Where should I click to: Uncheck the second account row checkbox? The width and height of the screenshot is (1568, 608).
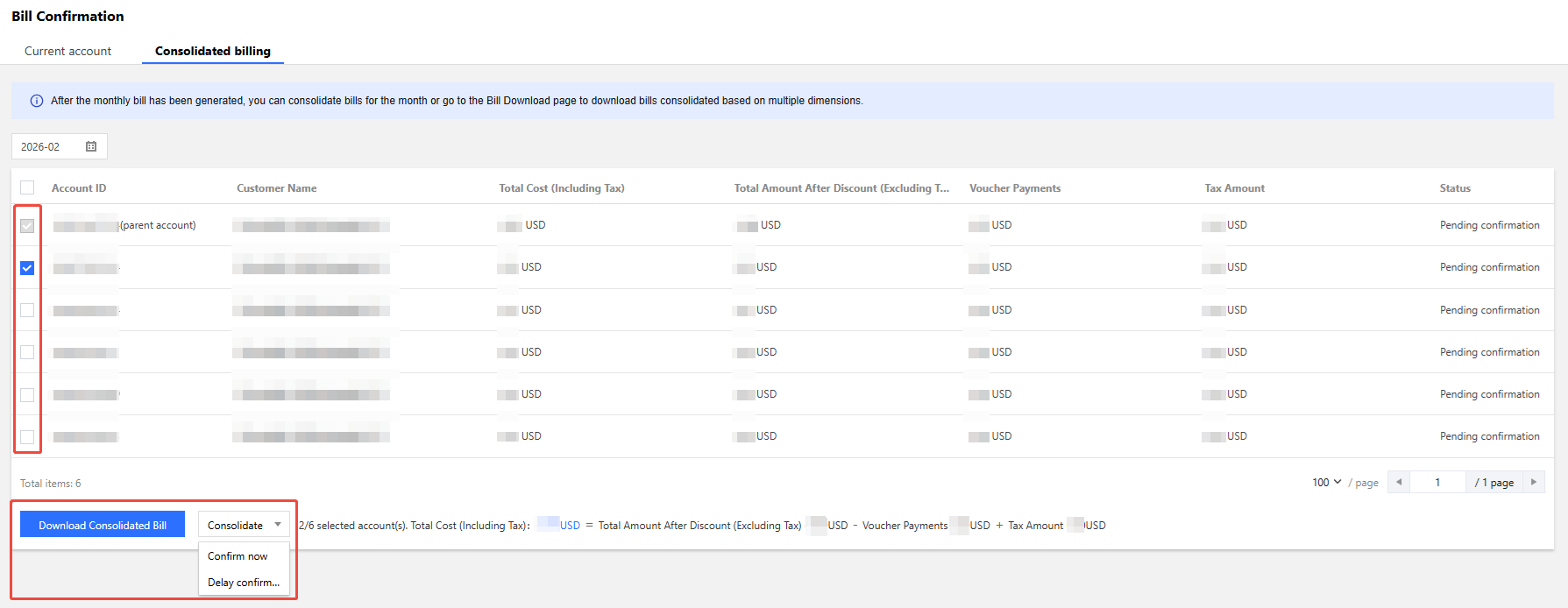27,268
